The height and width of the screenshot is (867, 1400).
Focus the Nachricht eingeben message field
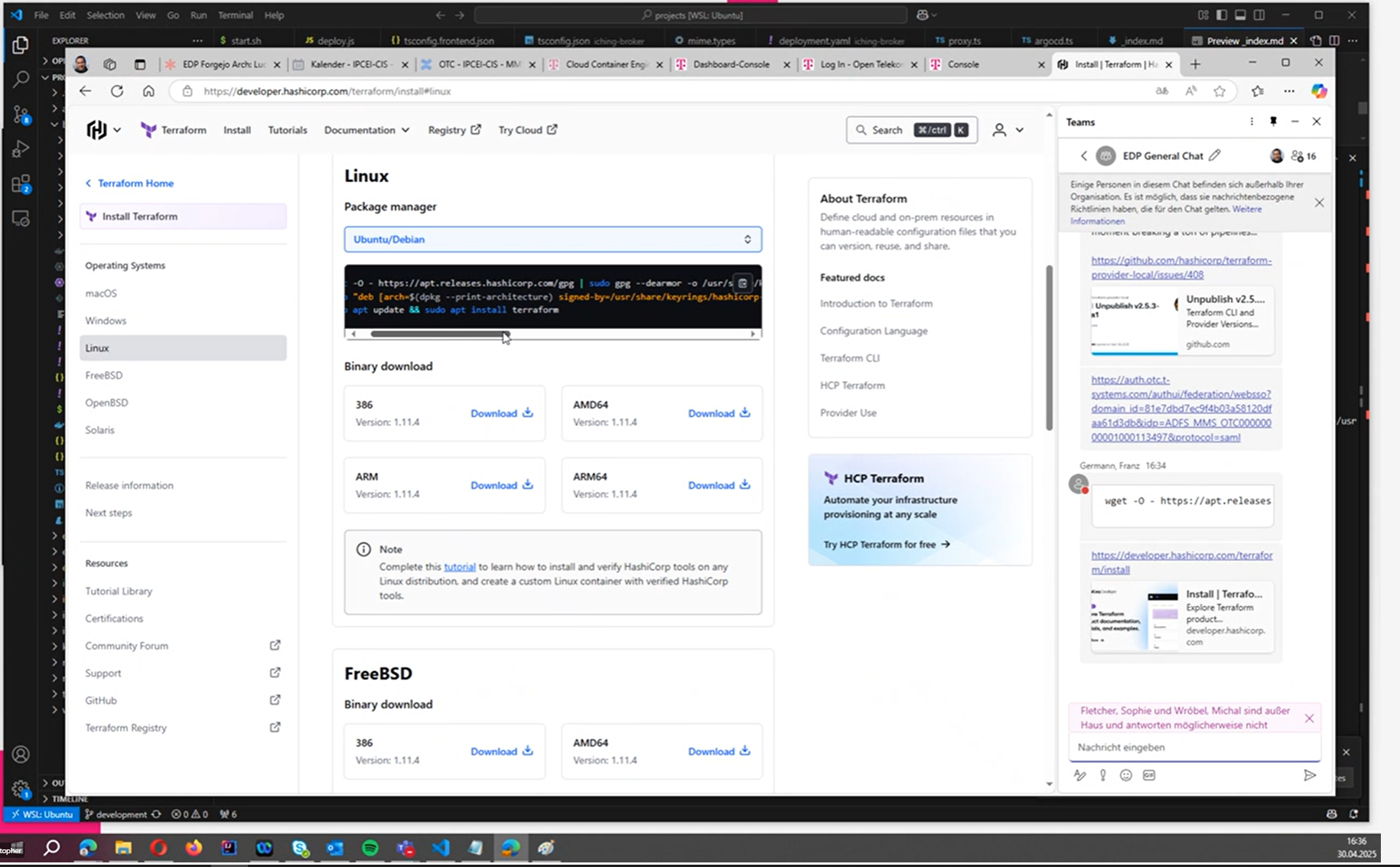[x=1193, y=748]
